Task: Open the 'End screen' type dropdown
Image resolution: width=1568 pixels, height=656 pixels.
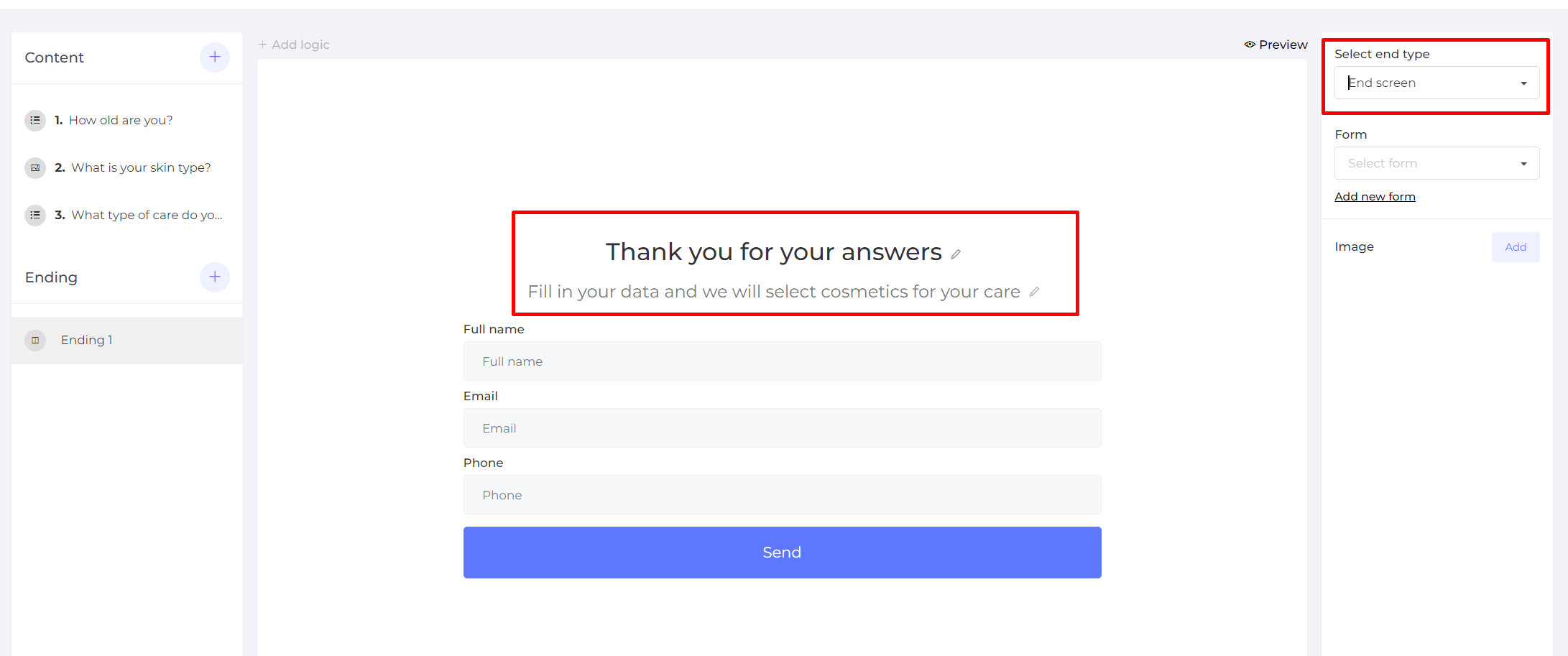Action: (x=1436, y=83)
